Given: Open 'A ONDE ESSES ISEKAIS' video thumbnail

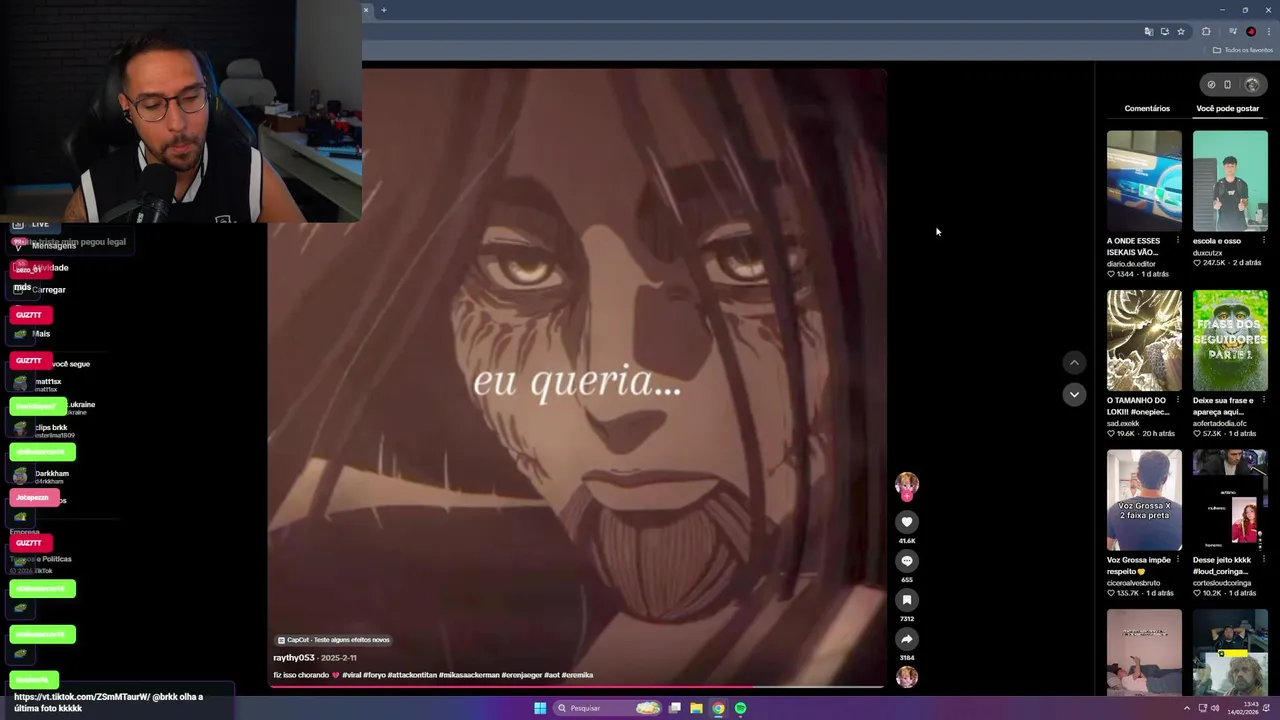Looking at the screenshot, I should point(1144,181).
